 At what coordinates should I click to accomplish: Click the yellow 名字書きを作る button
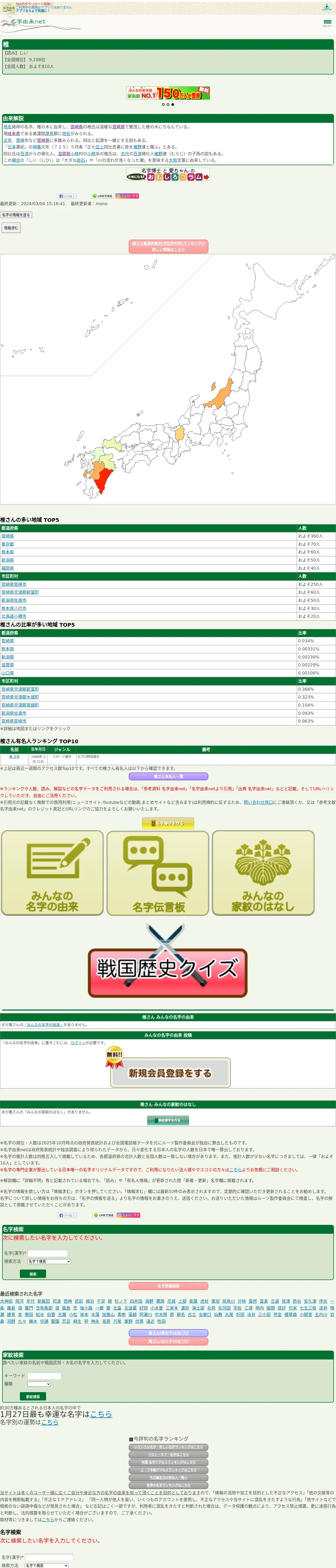click(x=168, y=823)
